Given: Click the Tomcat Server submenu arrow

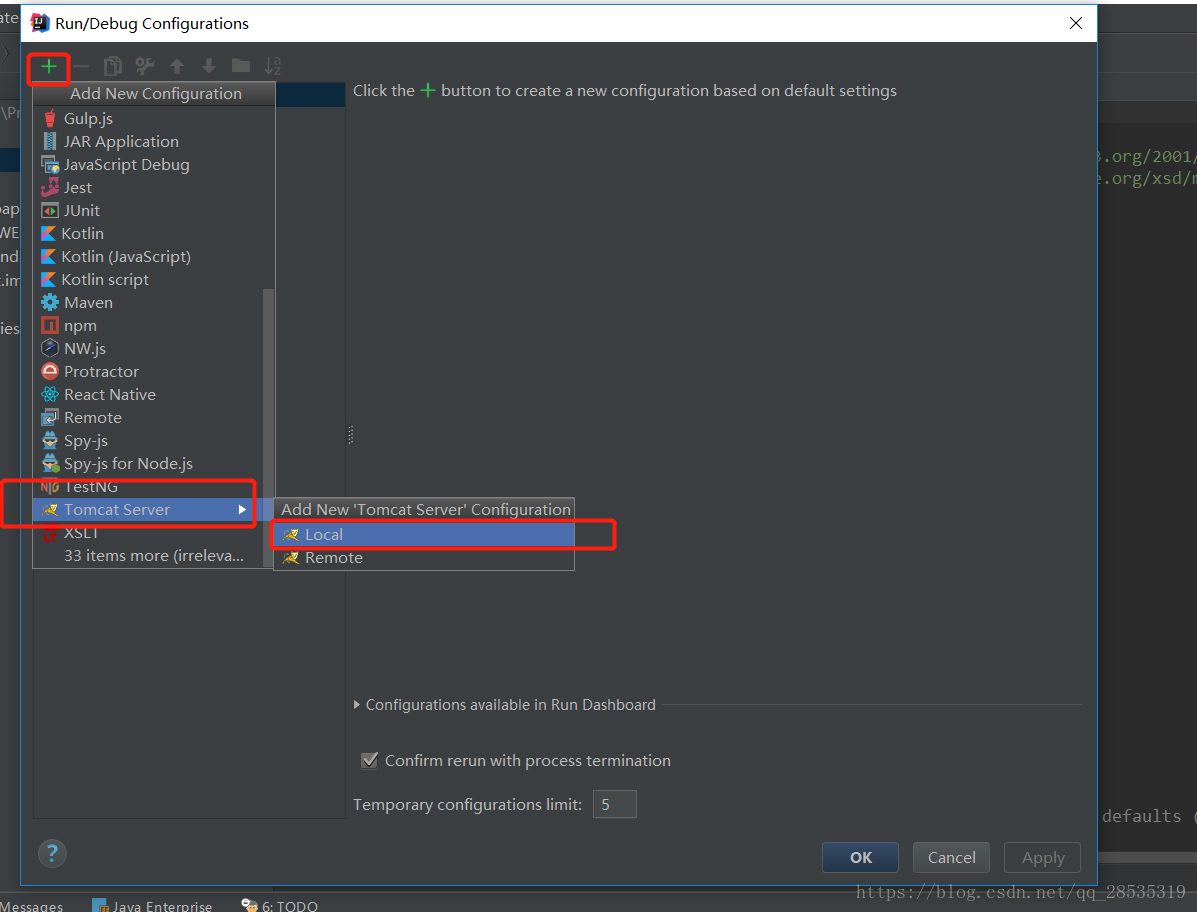Looking at the screenshot, I should [x=242, y=509].
